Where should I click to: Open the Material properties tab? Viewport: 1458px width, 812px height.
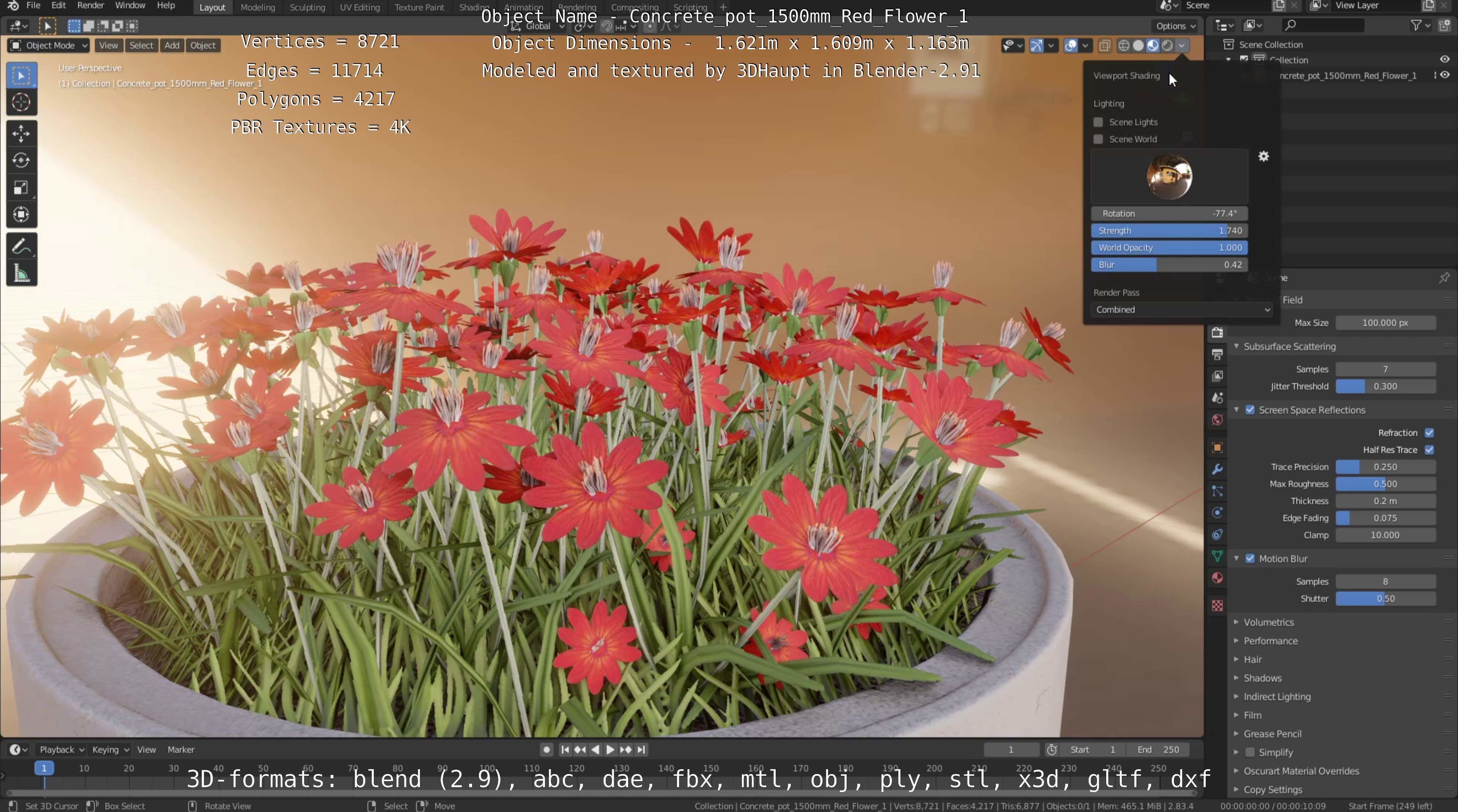click(1218, 578)
